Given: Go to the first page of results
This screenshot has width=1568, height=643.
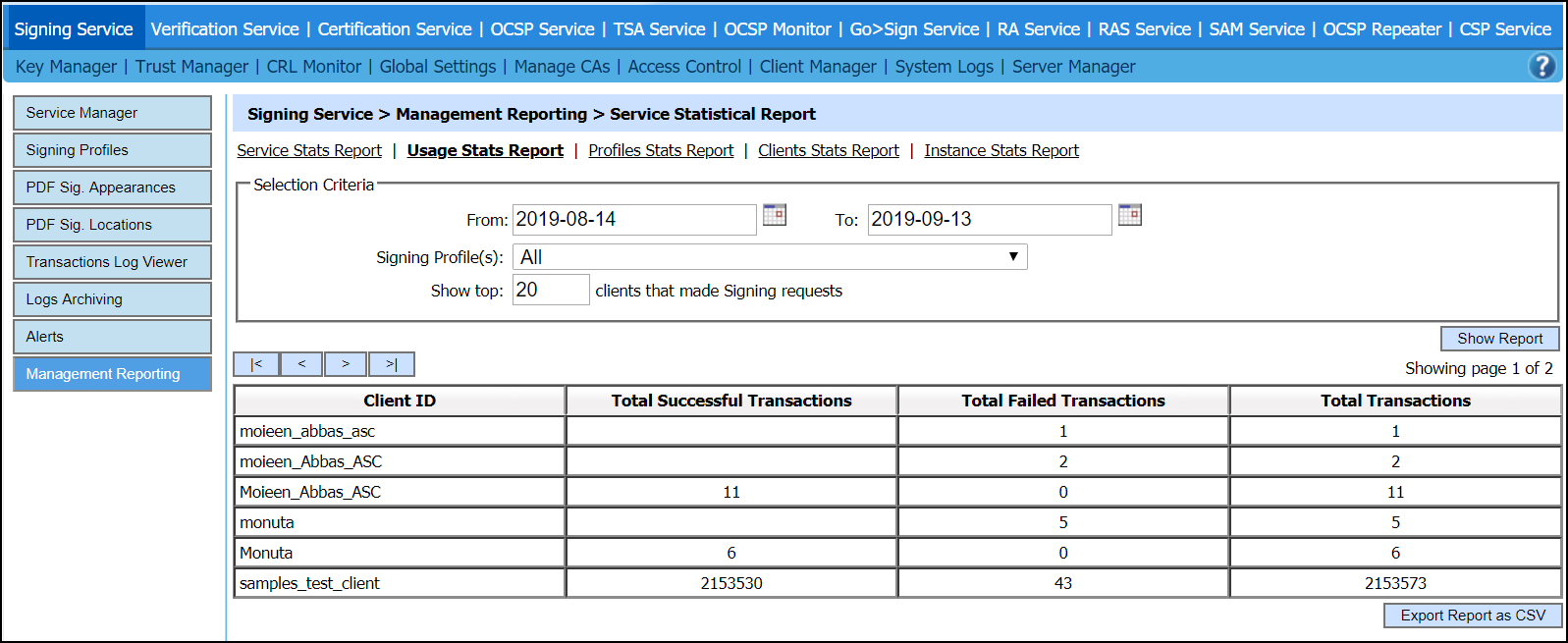Looking at the screenshot, I should pos(256,364).
